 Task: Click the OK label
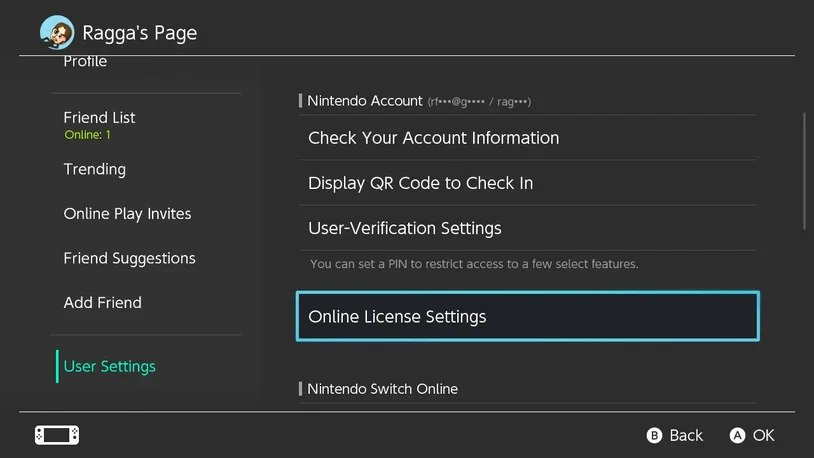[764, 435]
